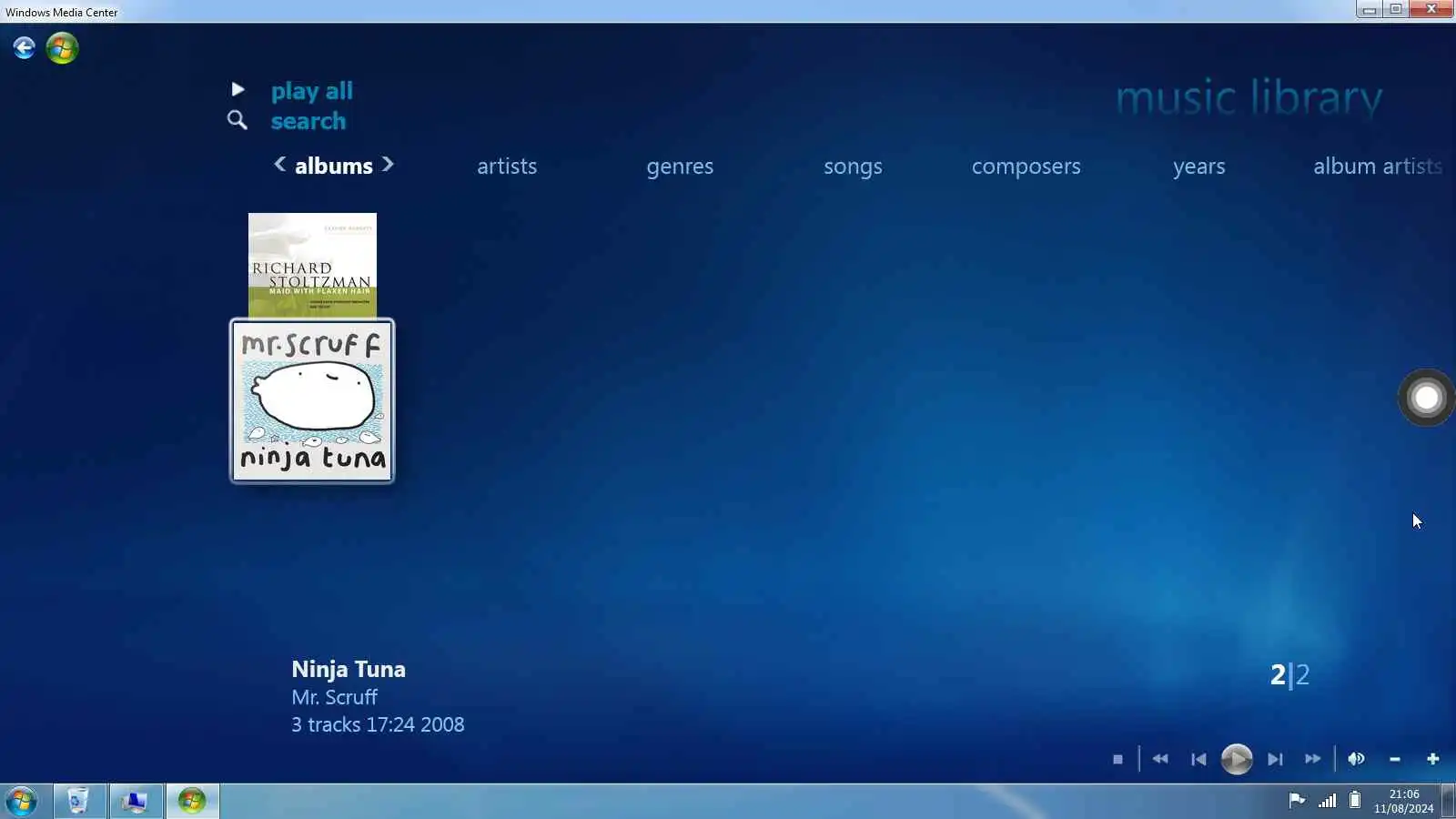Screen dimensions: 1456x819
Task: Click the right chevron beside albums
Action: tap(388, 164)
